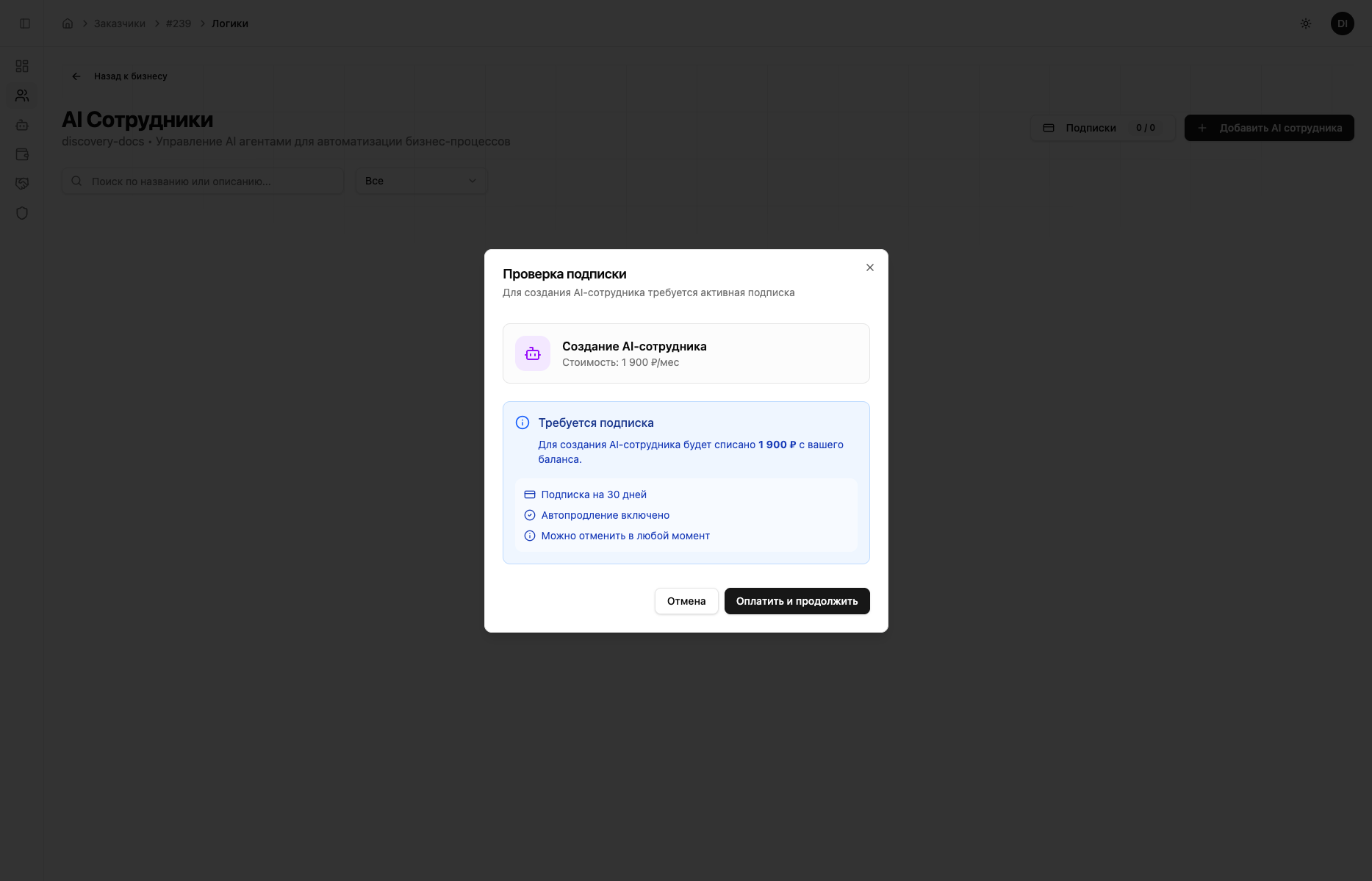Close the subscription check dialog
The image size is (1372, 881).
click(x=869, y=267)
